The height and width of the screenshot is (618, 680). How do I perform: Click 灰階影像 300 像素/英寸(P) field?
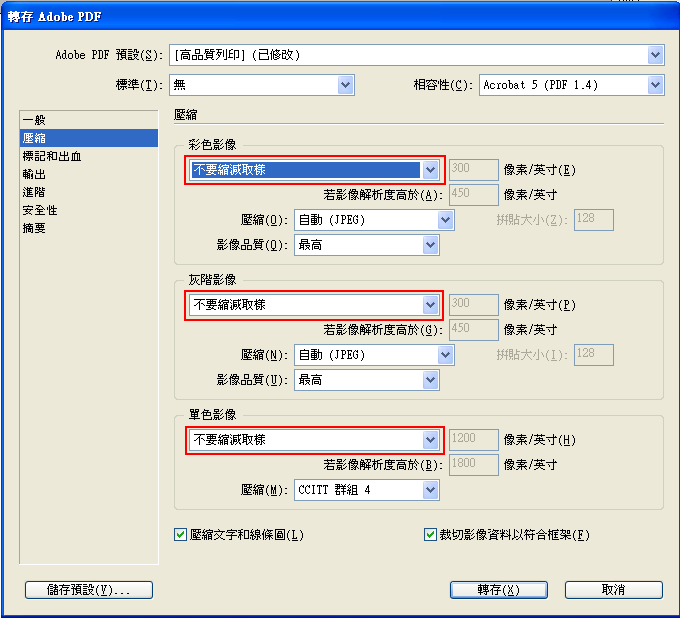[x=474, y=305]
